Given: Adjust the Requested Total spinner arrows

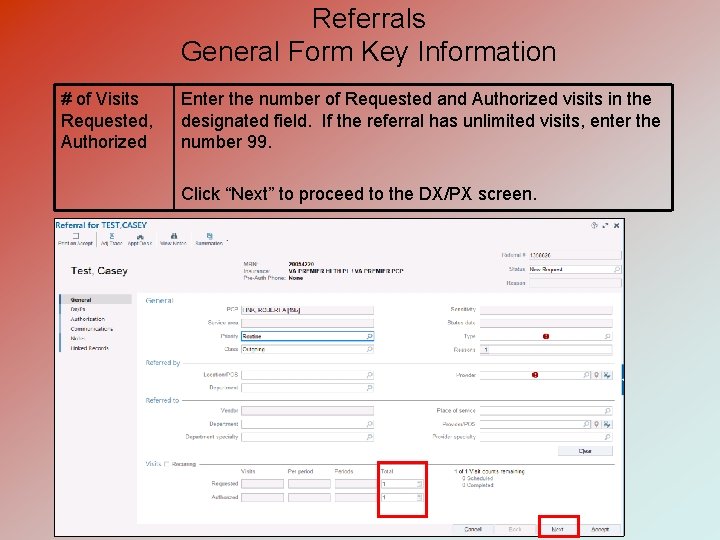Looking at the screenshot, I should pyautogui.click(x=419, y=484).
